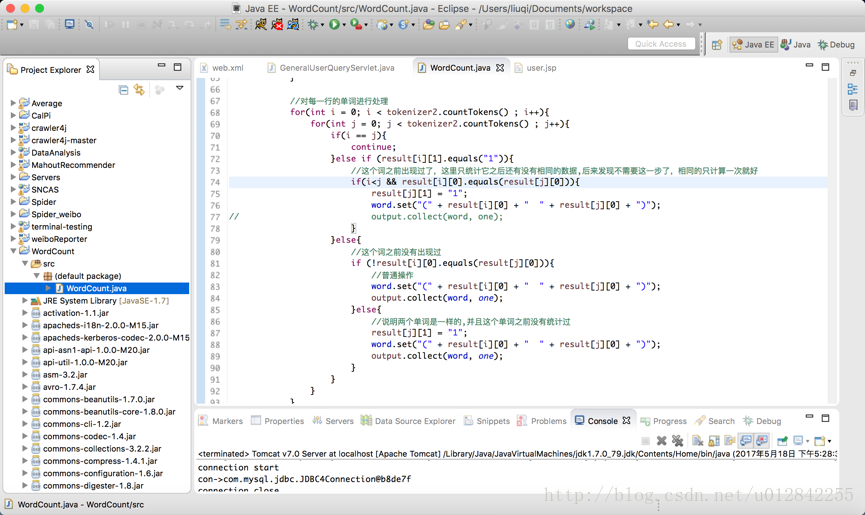865x515 pixels.
Task: Click the Quick Access search field
Action: pyautogui.click(x=661, y=44)
